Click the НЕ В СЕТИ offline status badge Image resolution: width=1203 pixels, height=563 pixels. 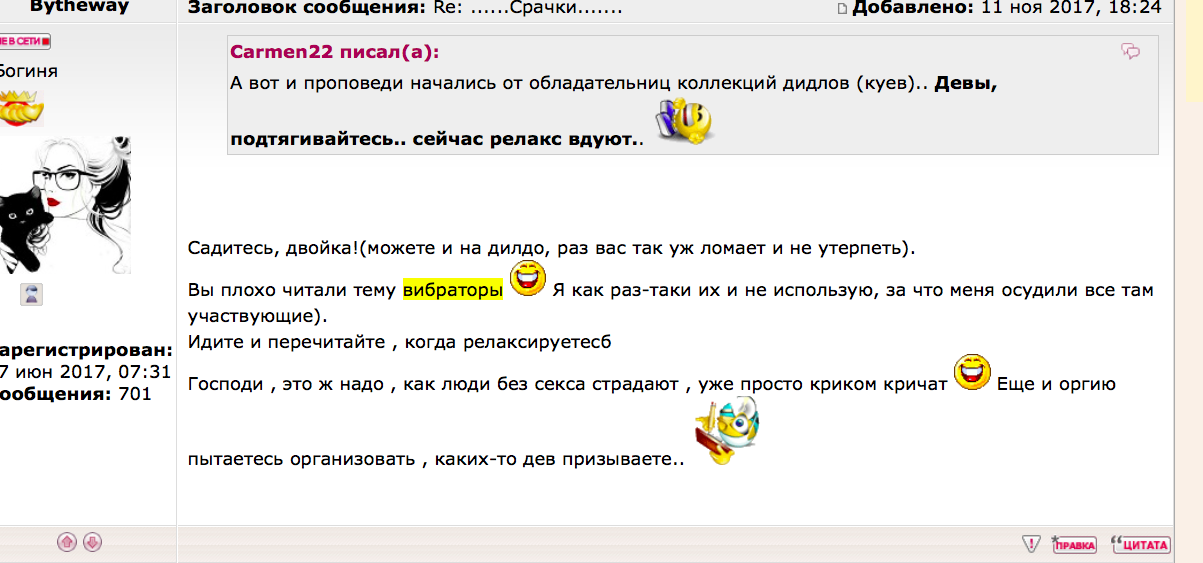(x=25, y=42)
